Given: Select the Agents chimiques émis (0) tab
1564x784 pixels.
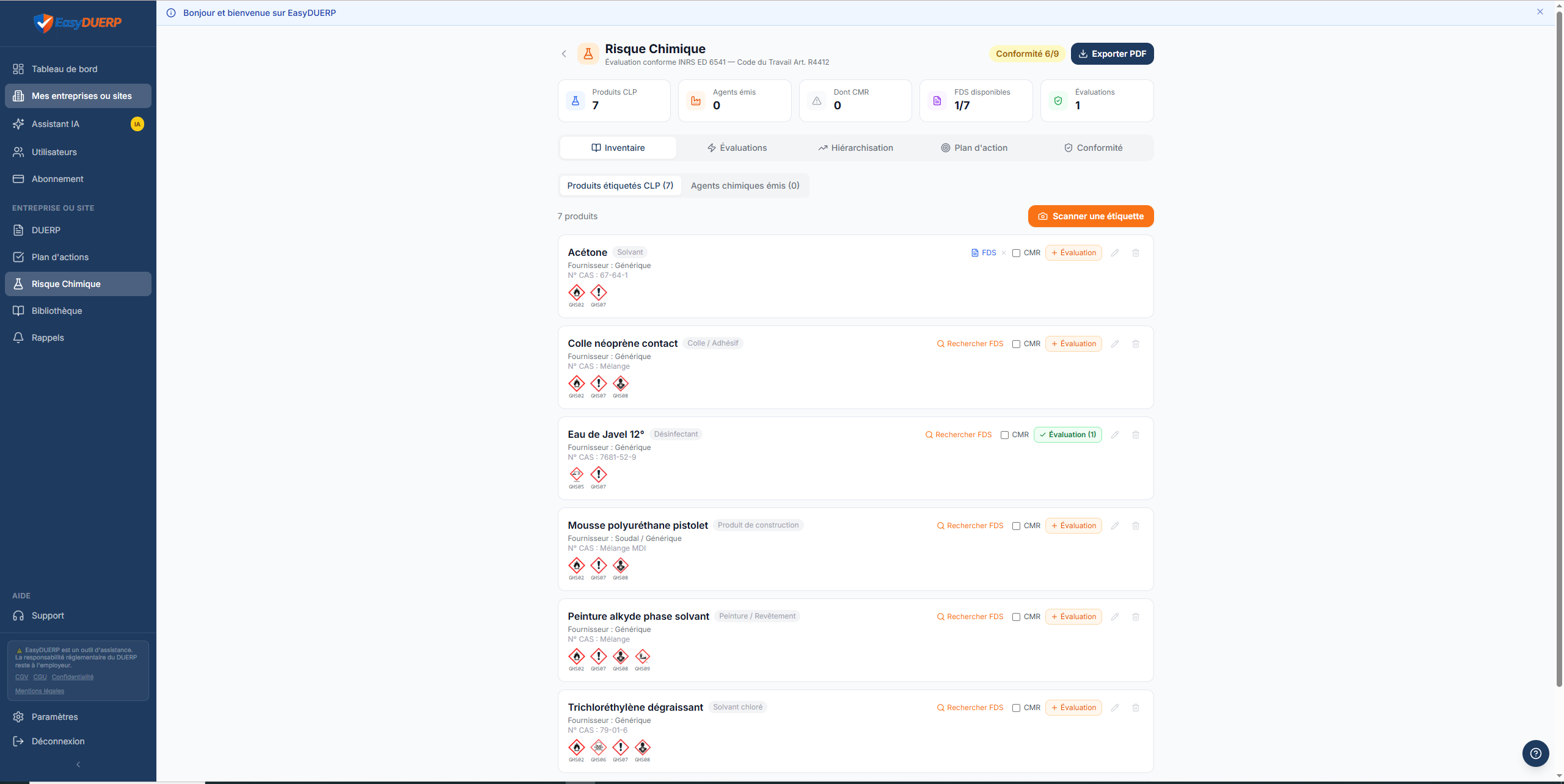Looking at the screenshot, I should [x=745, y=186].
